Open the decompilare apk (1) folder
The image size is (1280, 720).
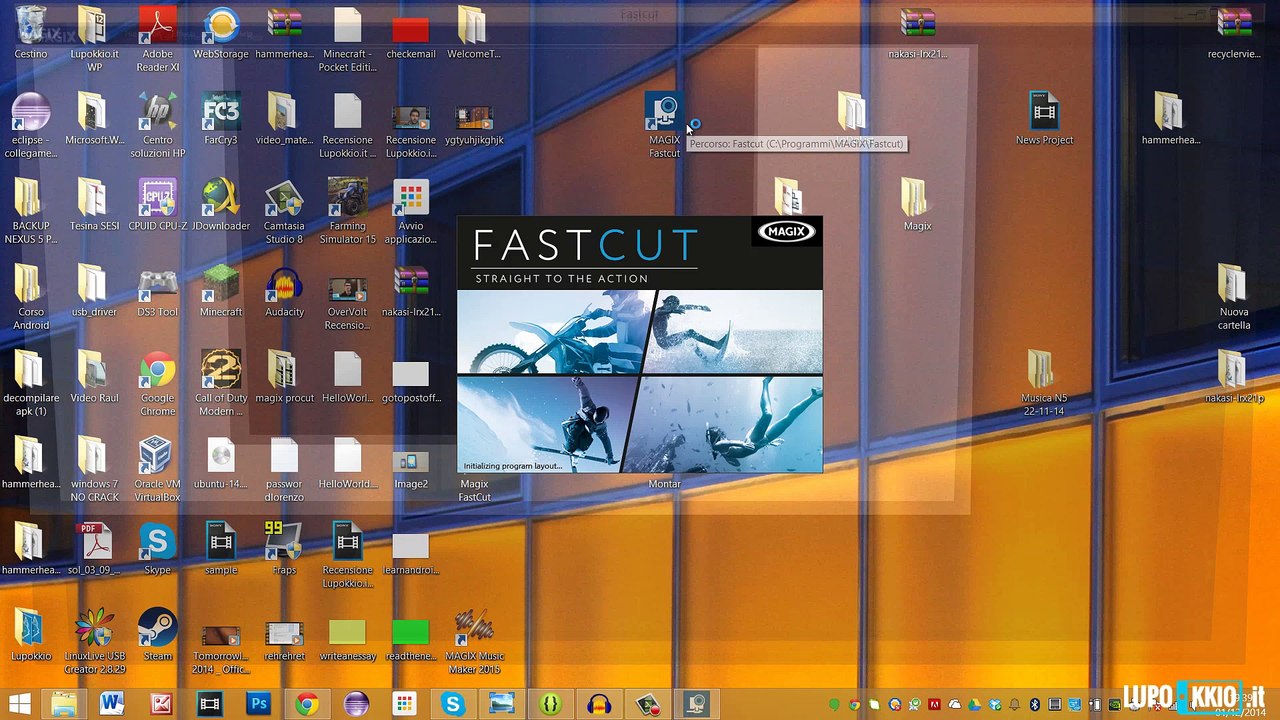click(31, 382)
